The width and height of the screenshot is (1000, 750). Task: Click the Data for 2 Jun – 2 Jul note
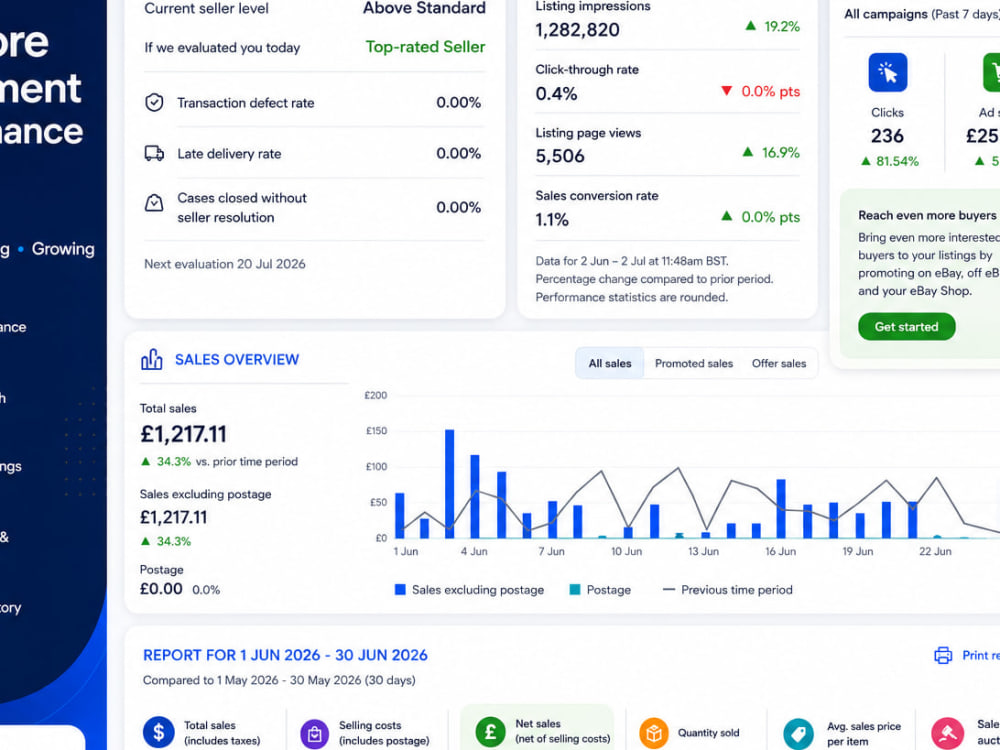631,261
